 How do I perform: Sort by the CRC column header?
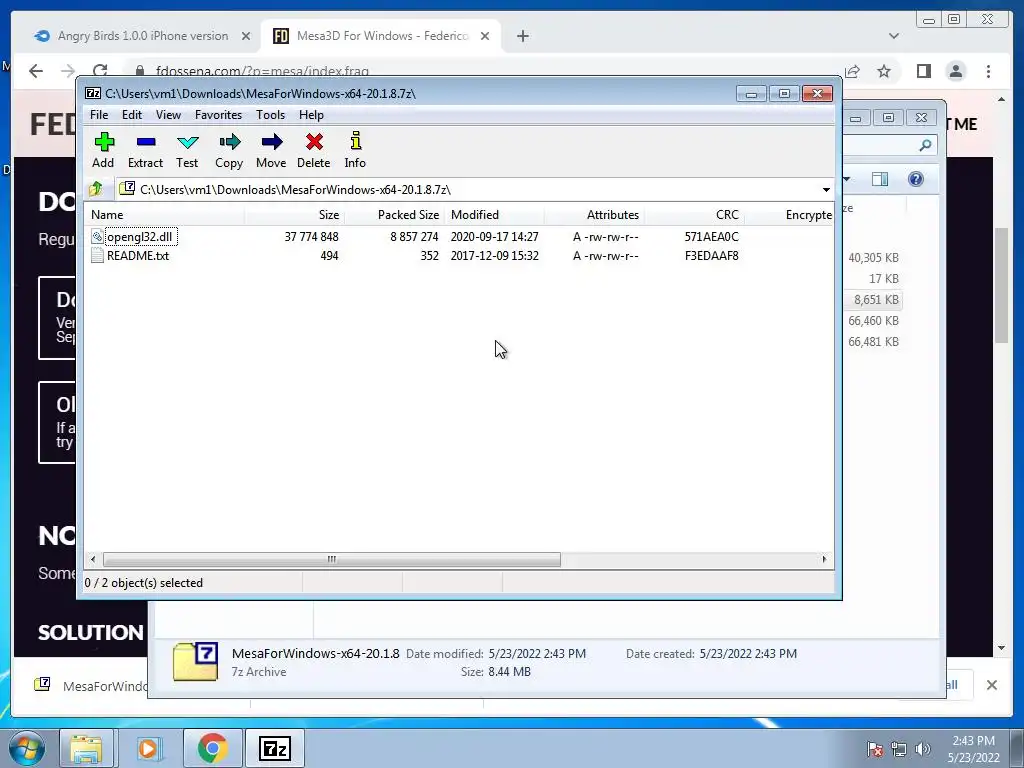point(694,215)
